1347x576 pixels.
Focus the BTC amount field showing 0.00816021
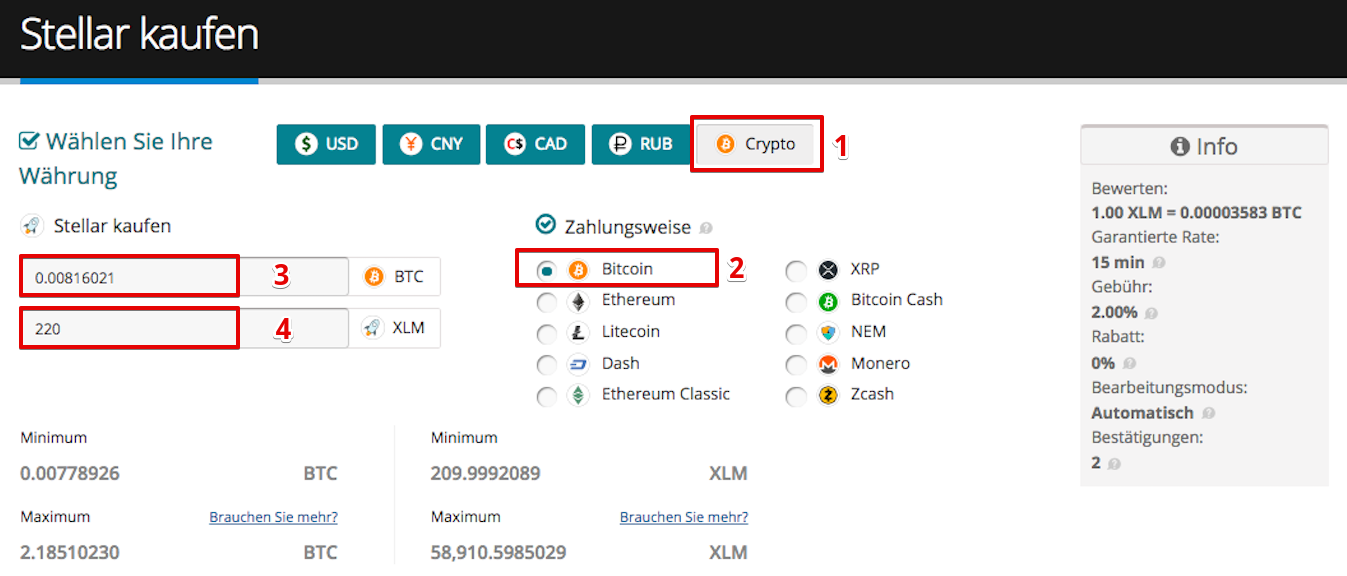click(x=184, y=277)
